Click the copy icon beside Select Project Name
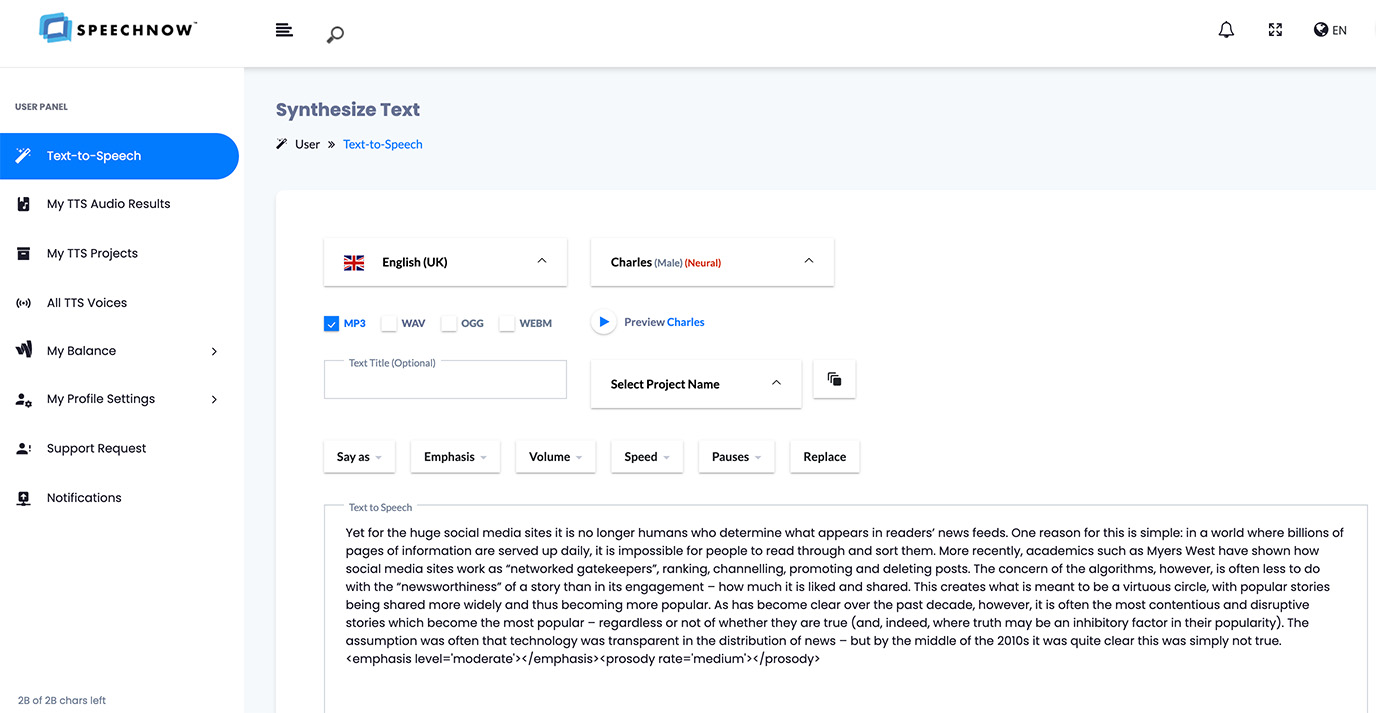Viewport: 1376px width, 713px height. pos(834,380)
